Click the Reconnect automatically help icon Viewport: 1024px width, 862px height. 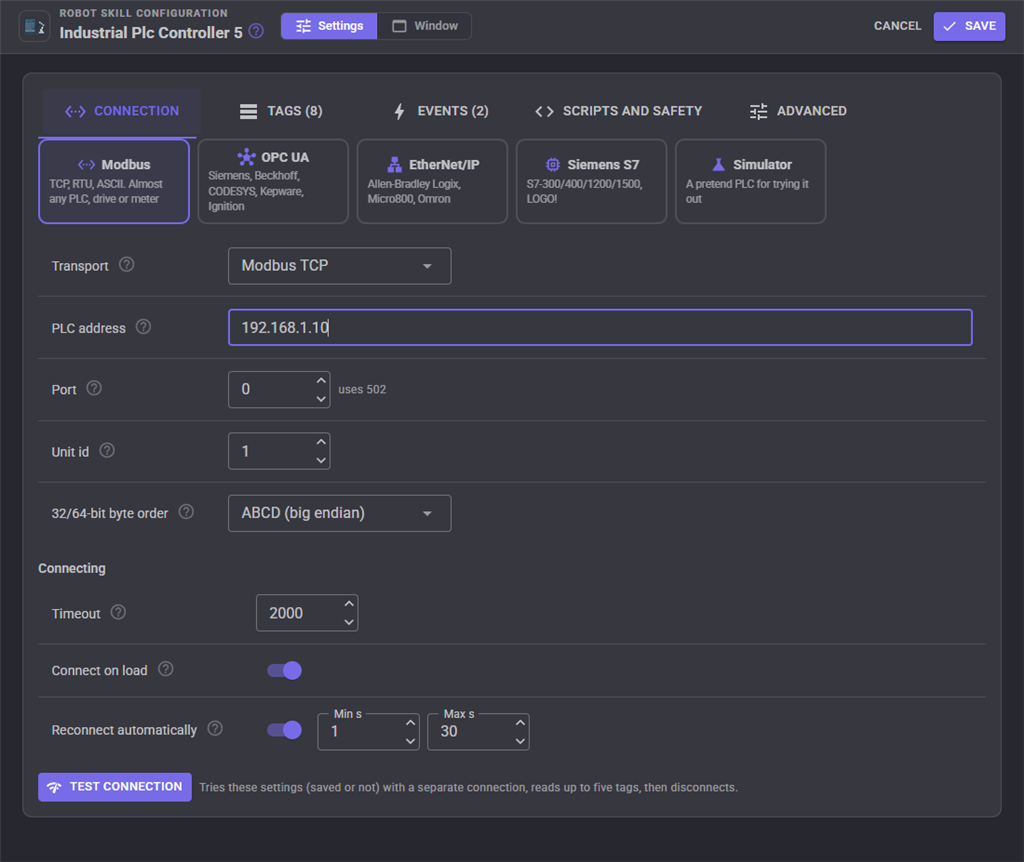pyautogui.click(x=215, y=729)
